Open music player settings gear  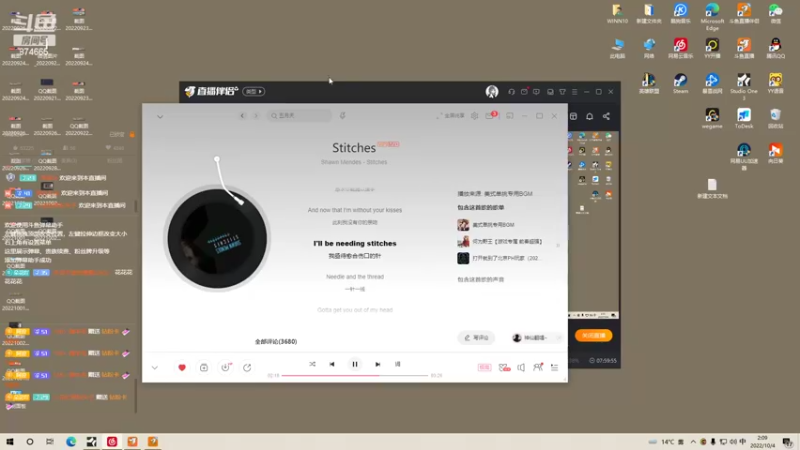click(474, 116)
